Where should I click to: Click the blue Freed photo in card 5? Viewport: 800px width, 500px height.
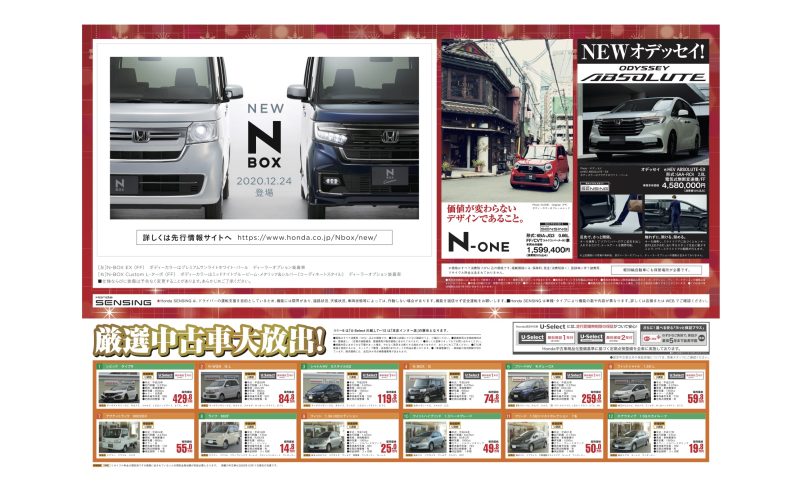point(528,387)
